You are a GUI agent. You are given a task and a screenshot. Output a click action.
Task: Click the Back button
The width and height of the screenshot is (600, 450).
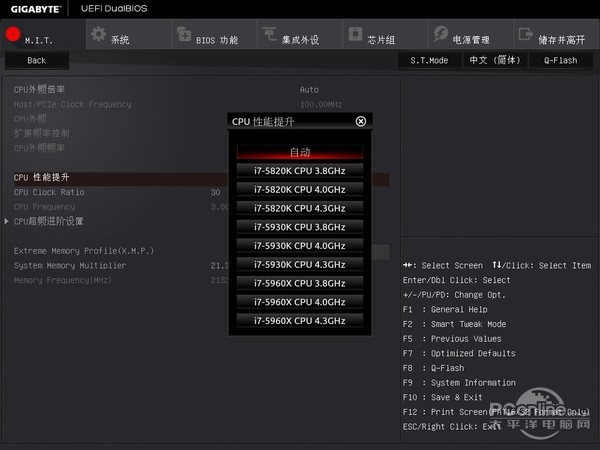(x=37, y=60)
